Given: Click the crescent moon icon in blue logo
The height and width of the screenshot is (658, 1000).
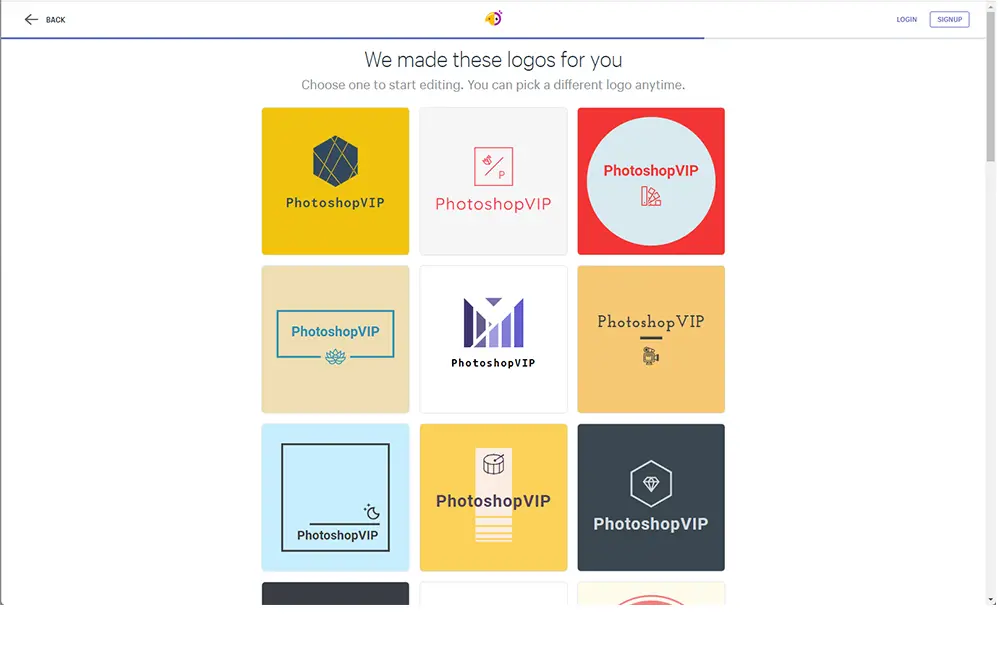Looking at the screenshot, I should click(x=372, y=511).
